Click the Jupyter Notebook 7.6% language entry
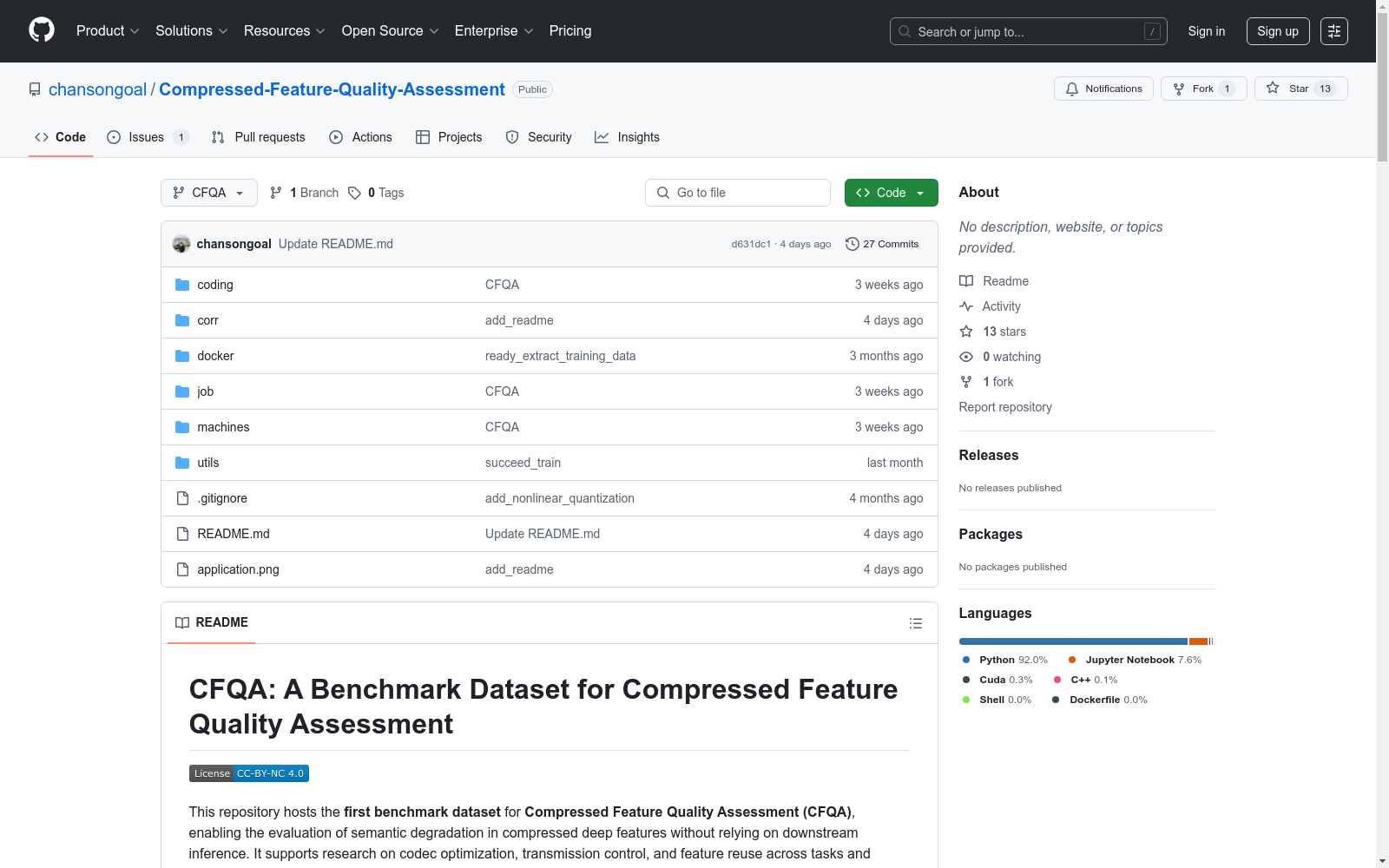The height and width of the screenshot is (868, 1389). (1135, 660)
